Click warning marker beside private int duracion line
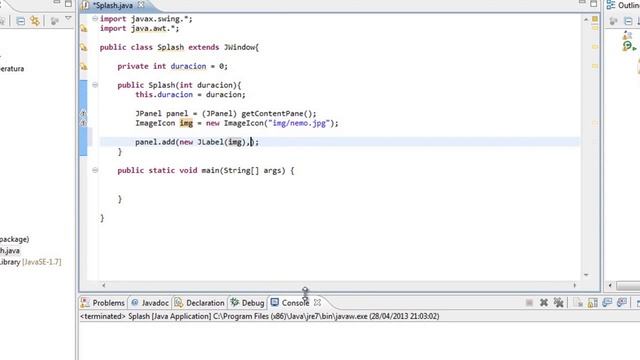Viewport: 640px width, 360px height. [x=84, y=66]
